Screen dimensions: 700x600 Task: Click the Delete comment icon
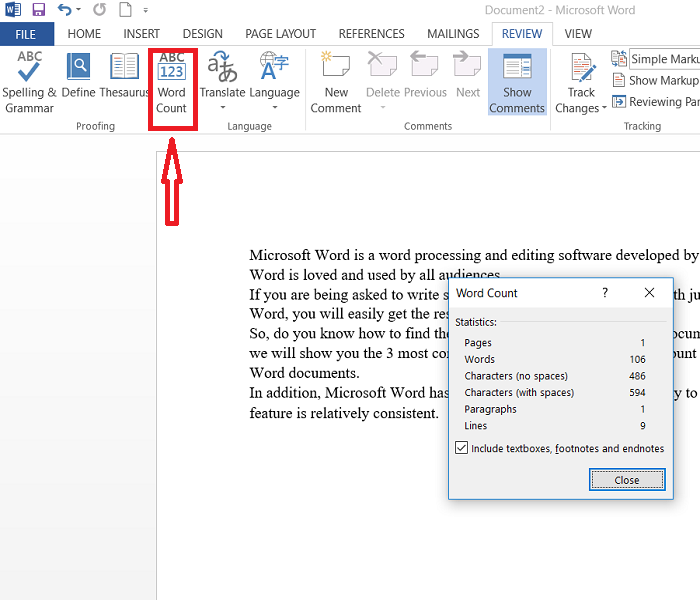(382, 63)
